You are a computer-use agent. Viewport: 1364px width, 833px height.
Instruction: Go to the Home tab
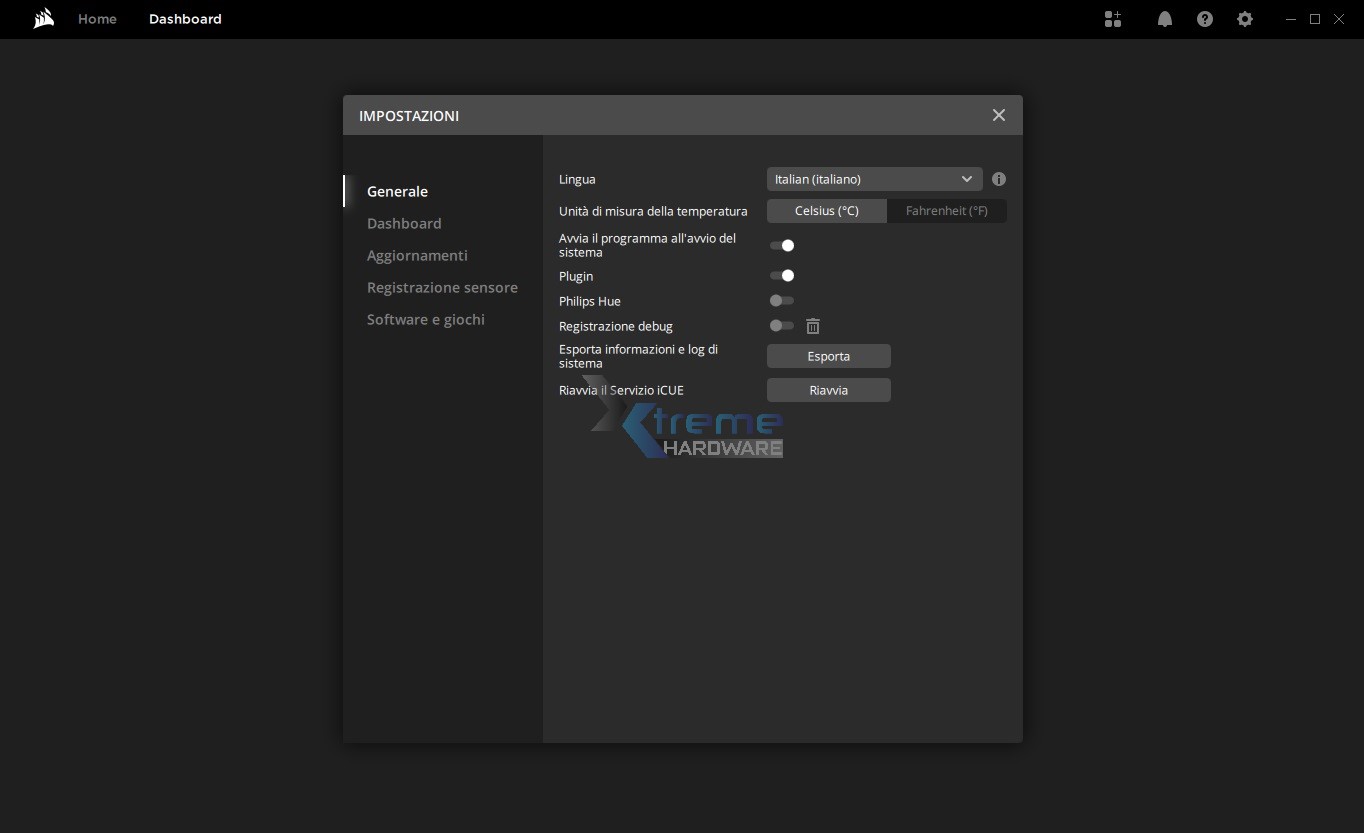[97, 19]
